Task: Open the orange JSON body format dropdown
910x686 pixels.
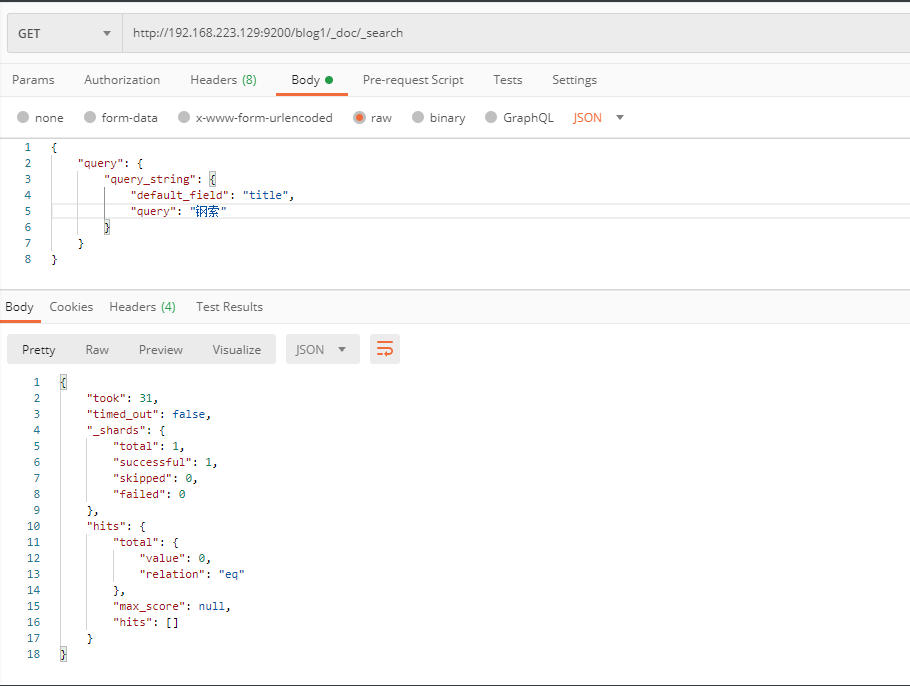Action: (x=598, y=117)
